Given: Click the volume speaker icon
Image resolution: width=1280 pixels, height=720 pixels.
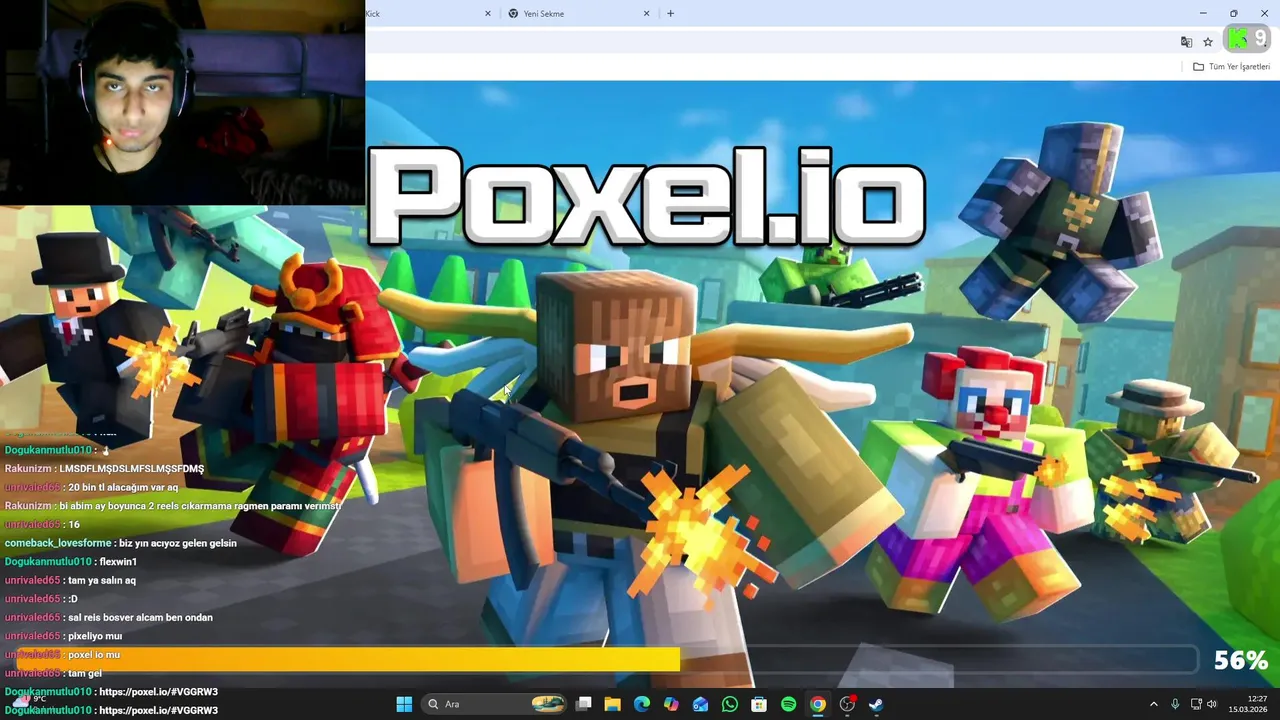Looking at the screenshot, I should 1212,704.
